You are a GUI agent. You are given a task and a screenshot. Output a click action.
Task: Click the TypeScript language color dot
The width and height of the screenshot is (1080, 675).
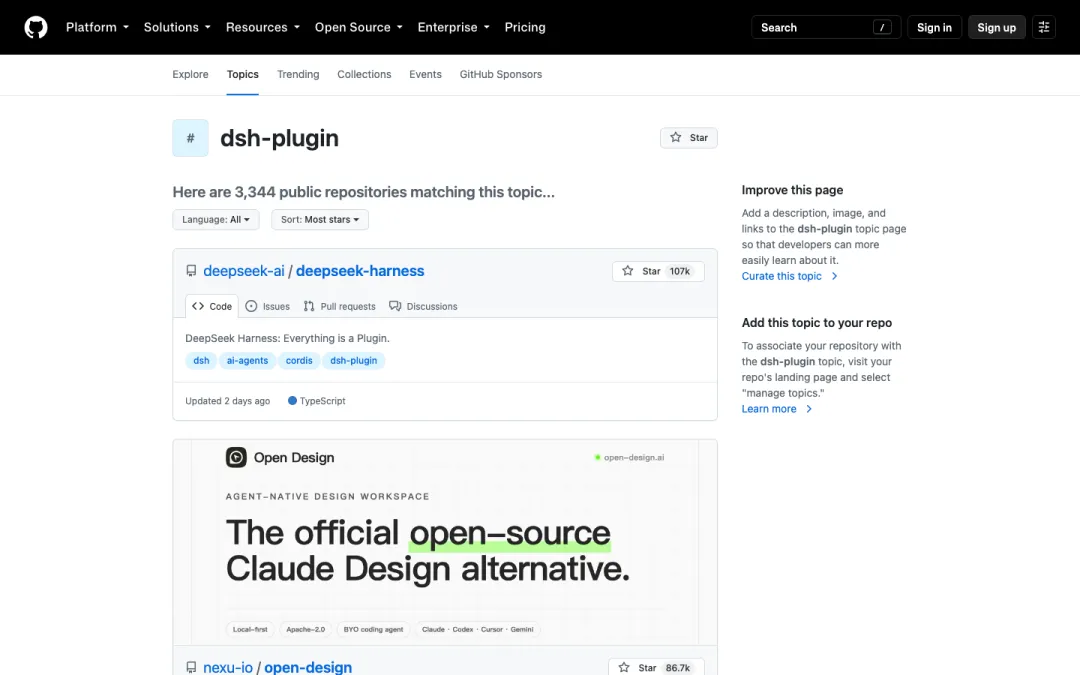tap(292, 401)
